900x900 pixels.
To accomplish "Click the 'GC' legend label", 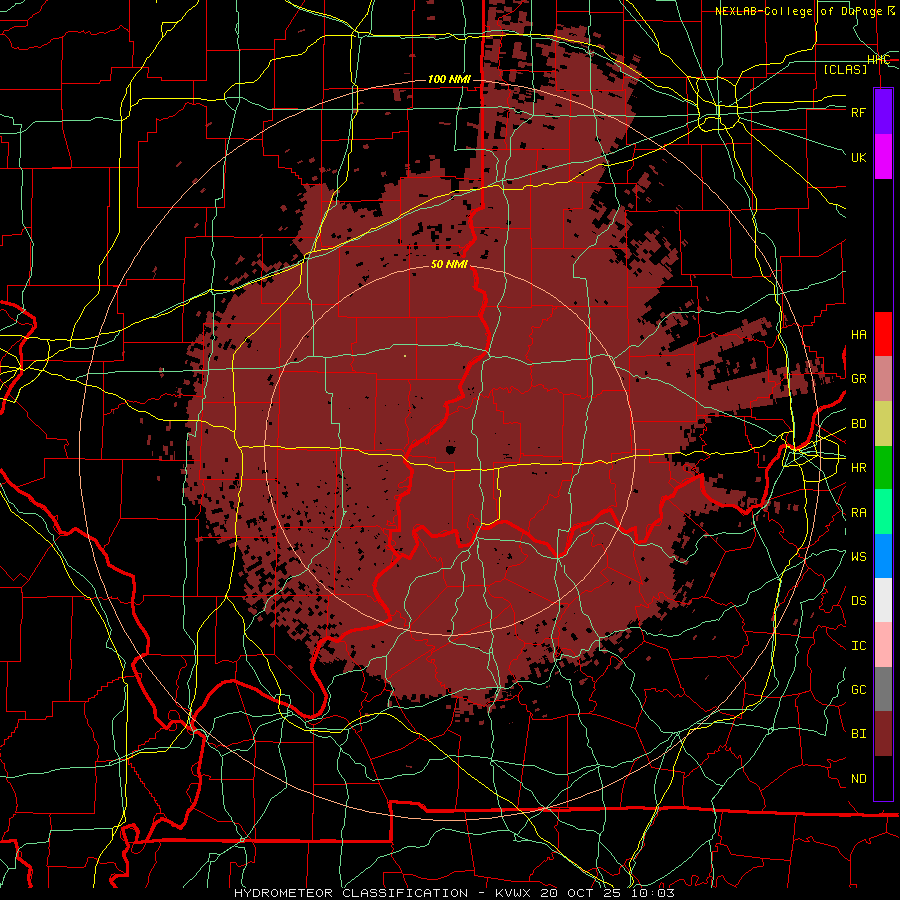I will tap(858, 690).
